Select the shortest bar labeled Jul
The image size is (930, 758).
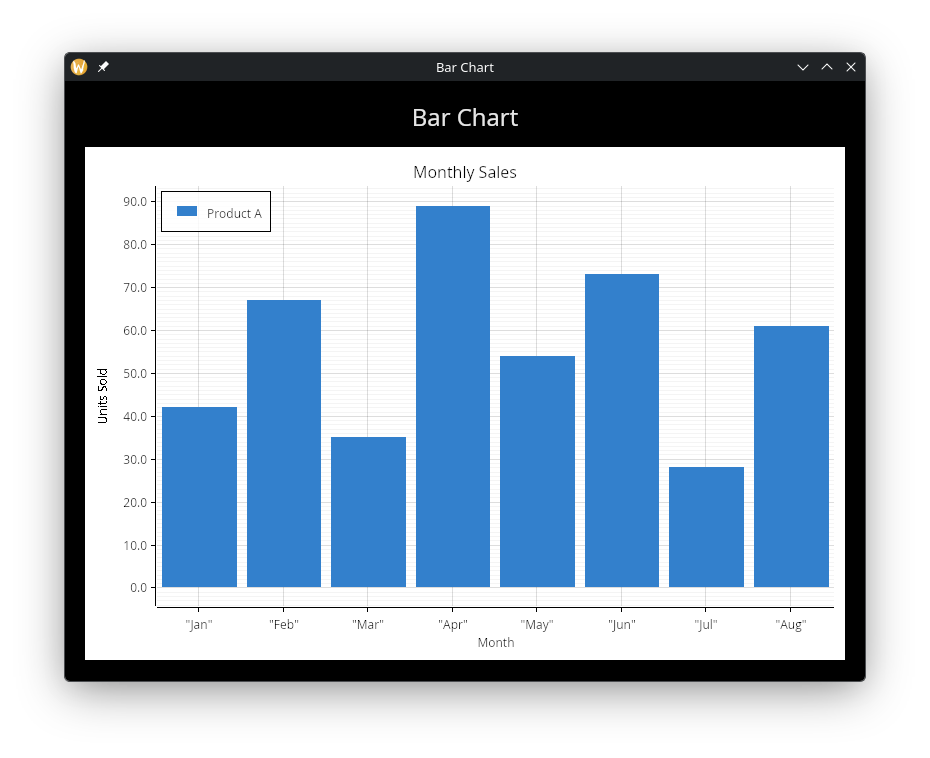[x=706, y=525]
